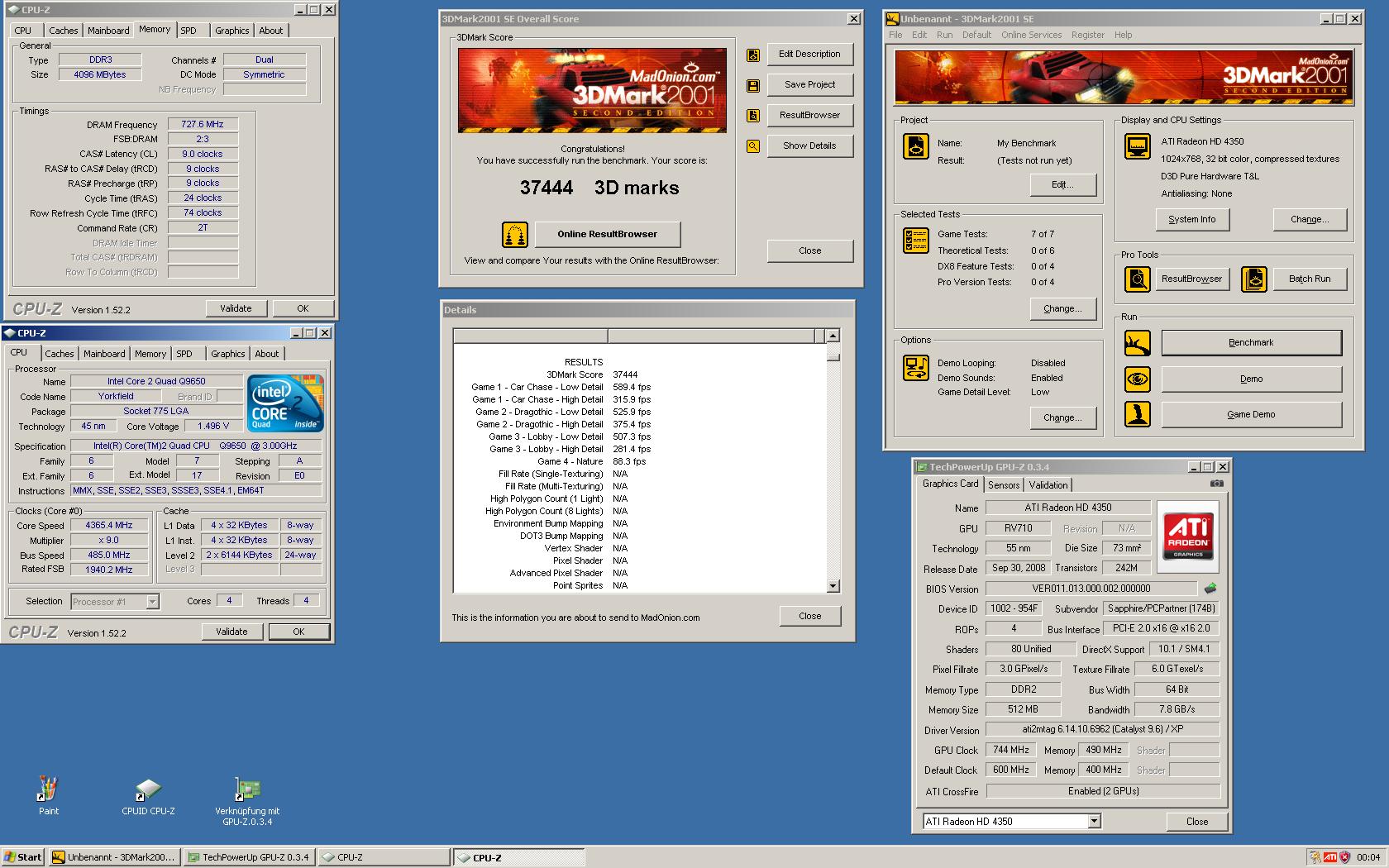
Task: Click the taskbar clock
Action: pyautogui.click(x=1368, y=857)
